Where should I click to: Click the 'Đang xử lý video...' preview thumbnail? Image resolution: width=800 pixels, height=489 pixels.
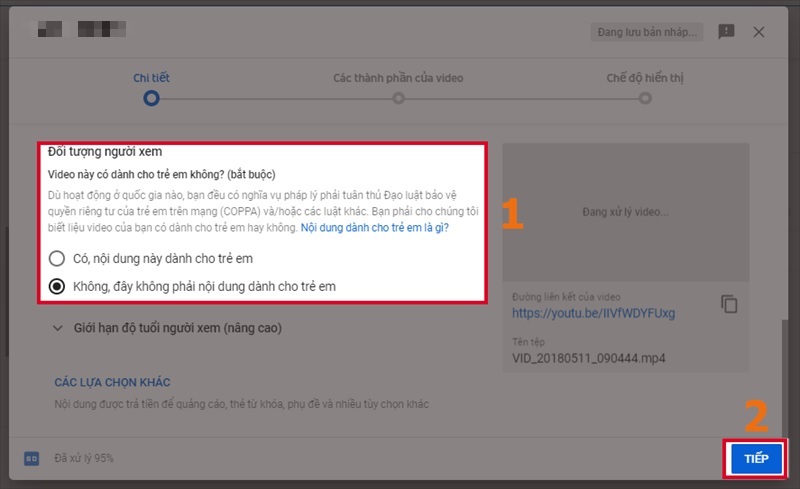click(624, 212)
